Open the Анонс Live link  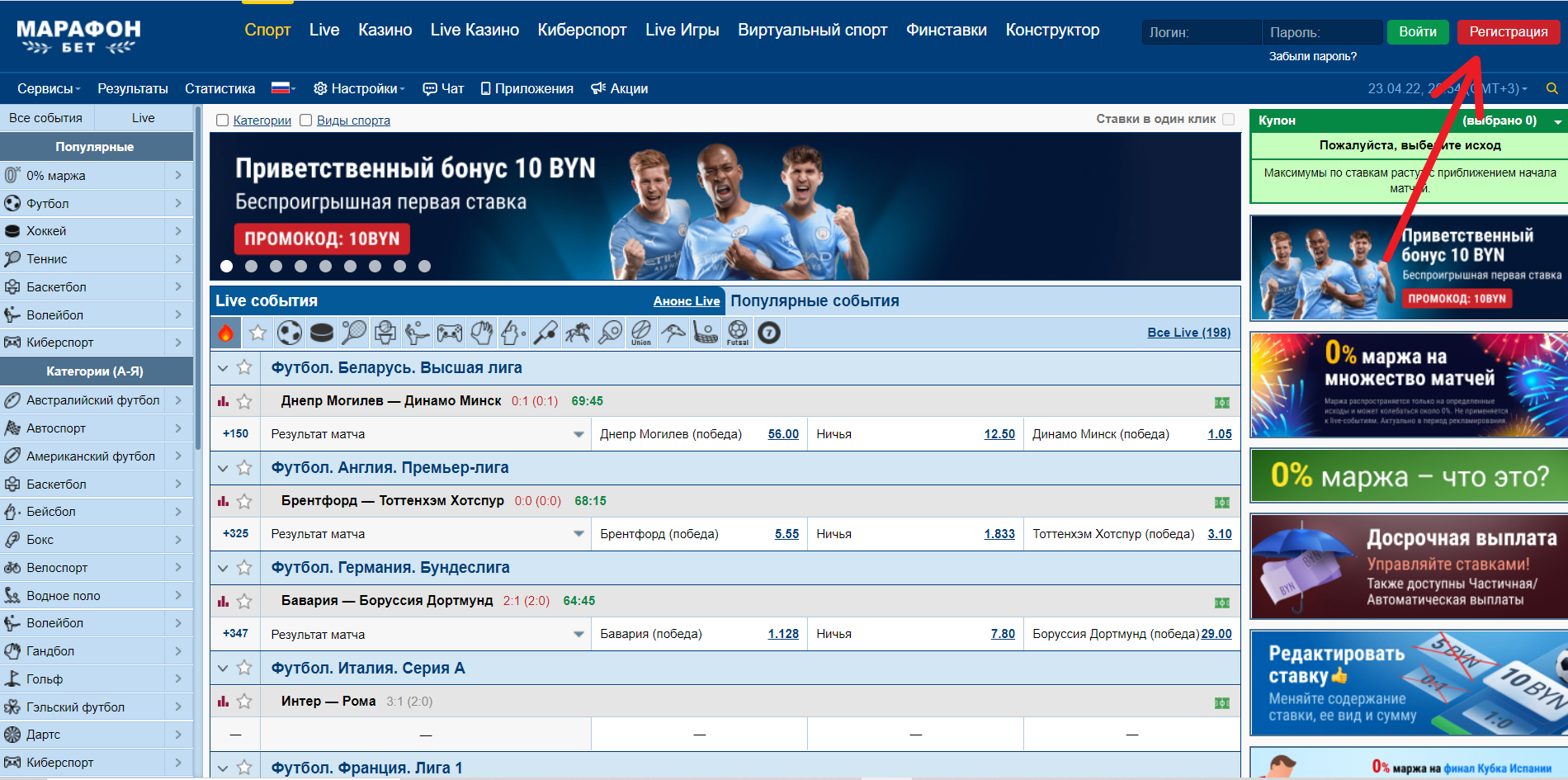click(687, 301)
